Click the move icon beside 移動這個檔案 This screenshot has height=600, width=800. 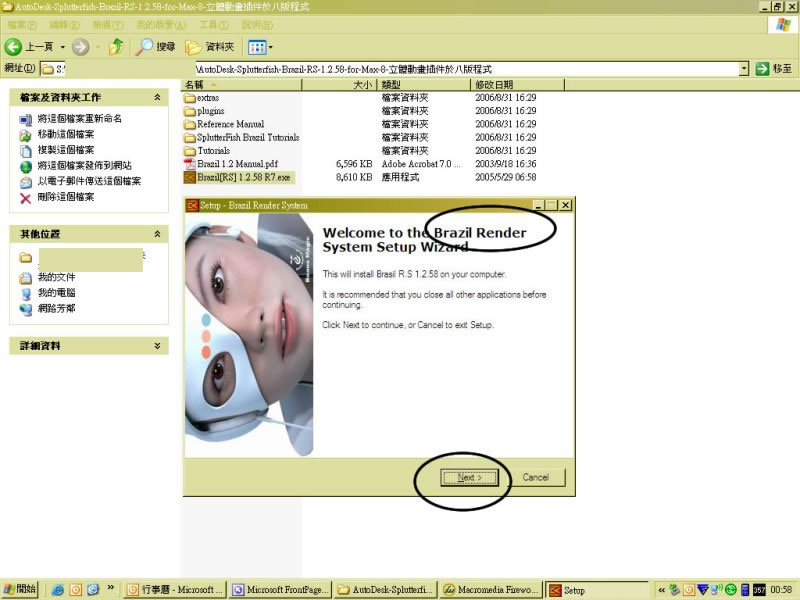click(x=26, y=135)
